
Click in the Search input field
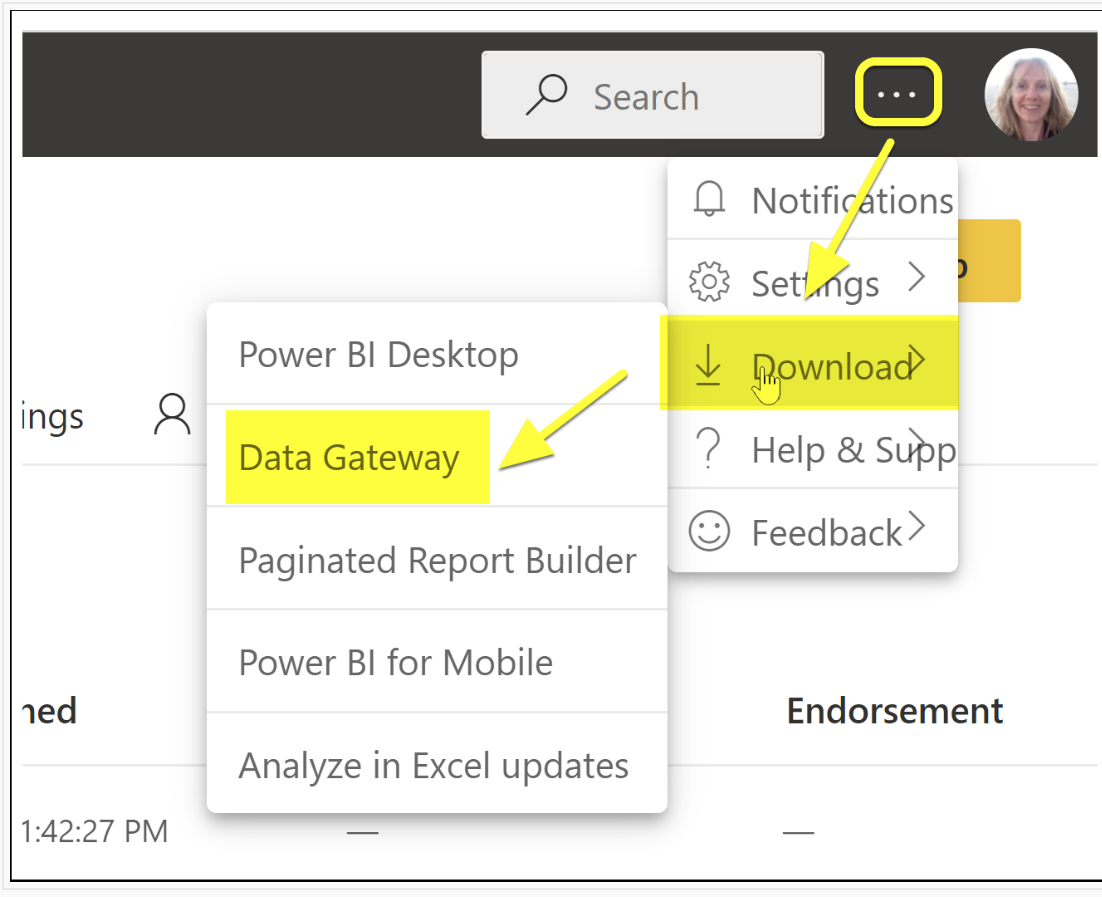652,95
